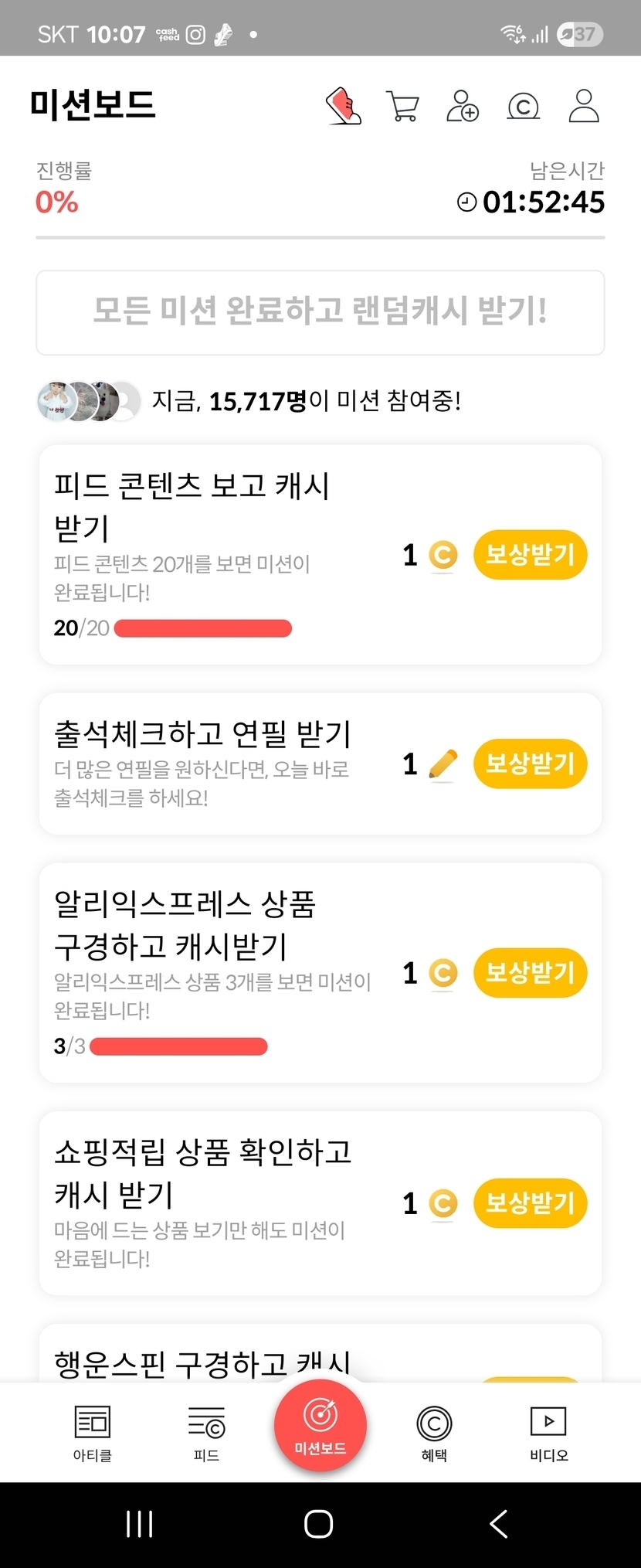Open the 혜택 tab
The width and height of the screenshot is (641, 1568).
[x=434, y=1432]
